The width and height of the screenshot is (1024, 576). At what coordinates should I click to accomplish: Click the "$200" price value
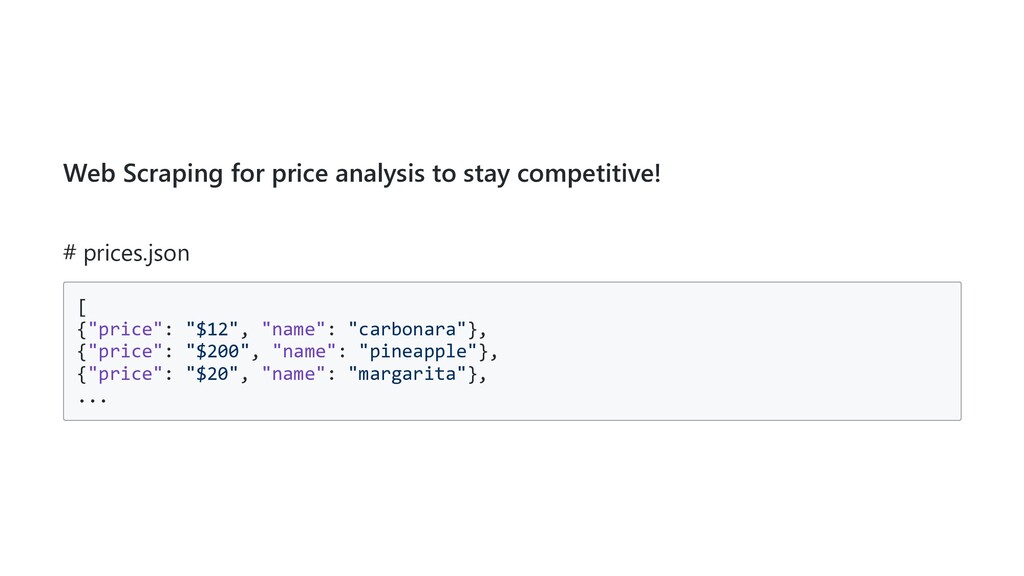[218, 351]
